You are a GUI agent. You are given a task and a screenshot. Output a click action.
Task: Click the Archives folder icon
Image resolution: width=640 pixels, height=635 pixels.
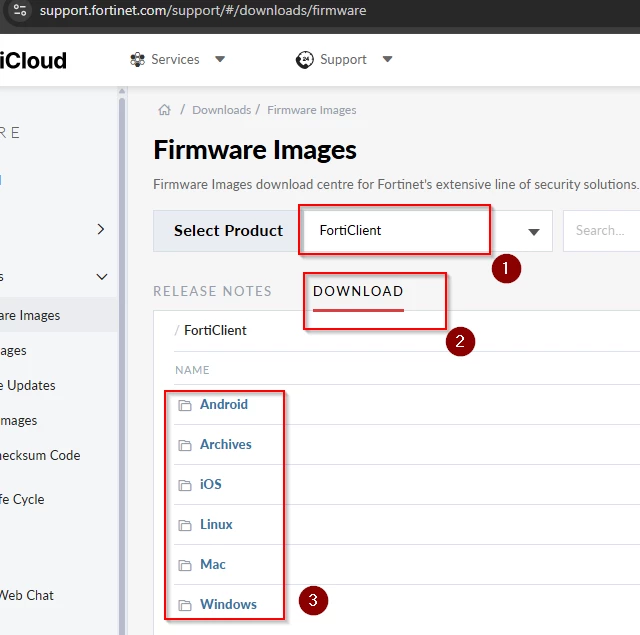(185, 445)
